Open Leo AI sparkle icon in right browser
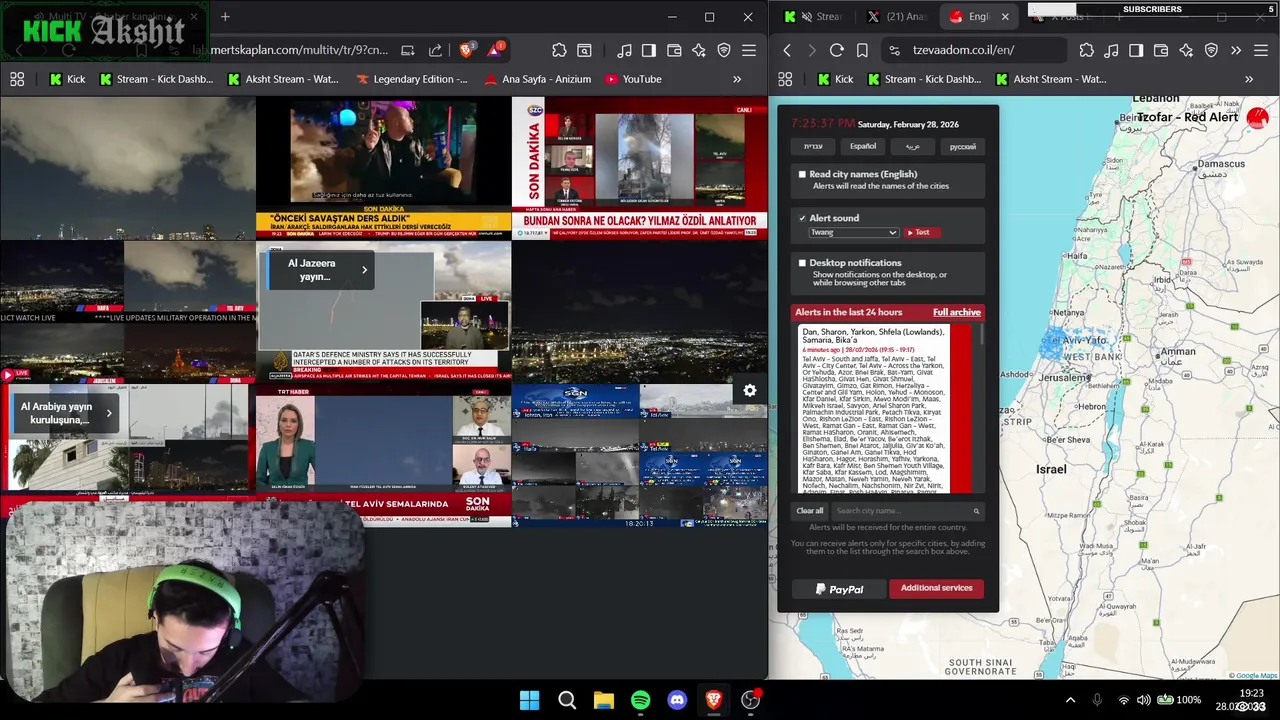Viewport: 1280px width, 720px height. coord(1186,50)
